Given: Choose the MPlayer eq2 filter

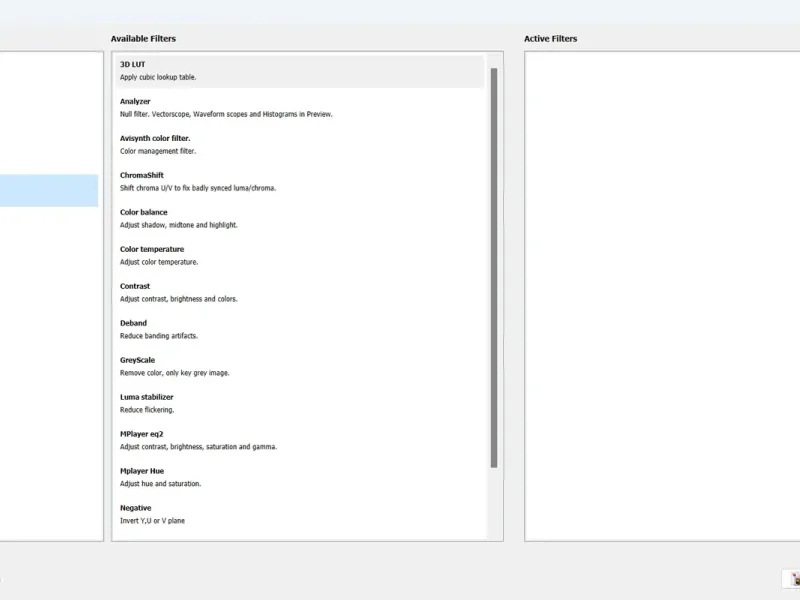Looking at the screenshot, I should [x=299, y=440].
